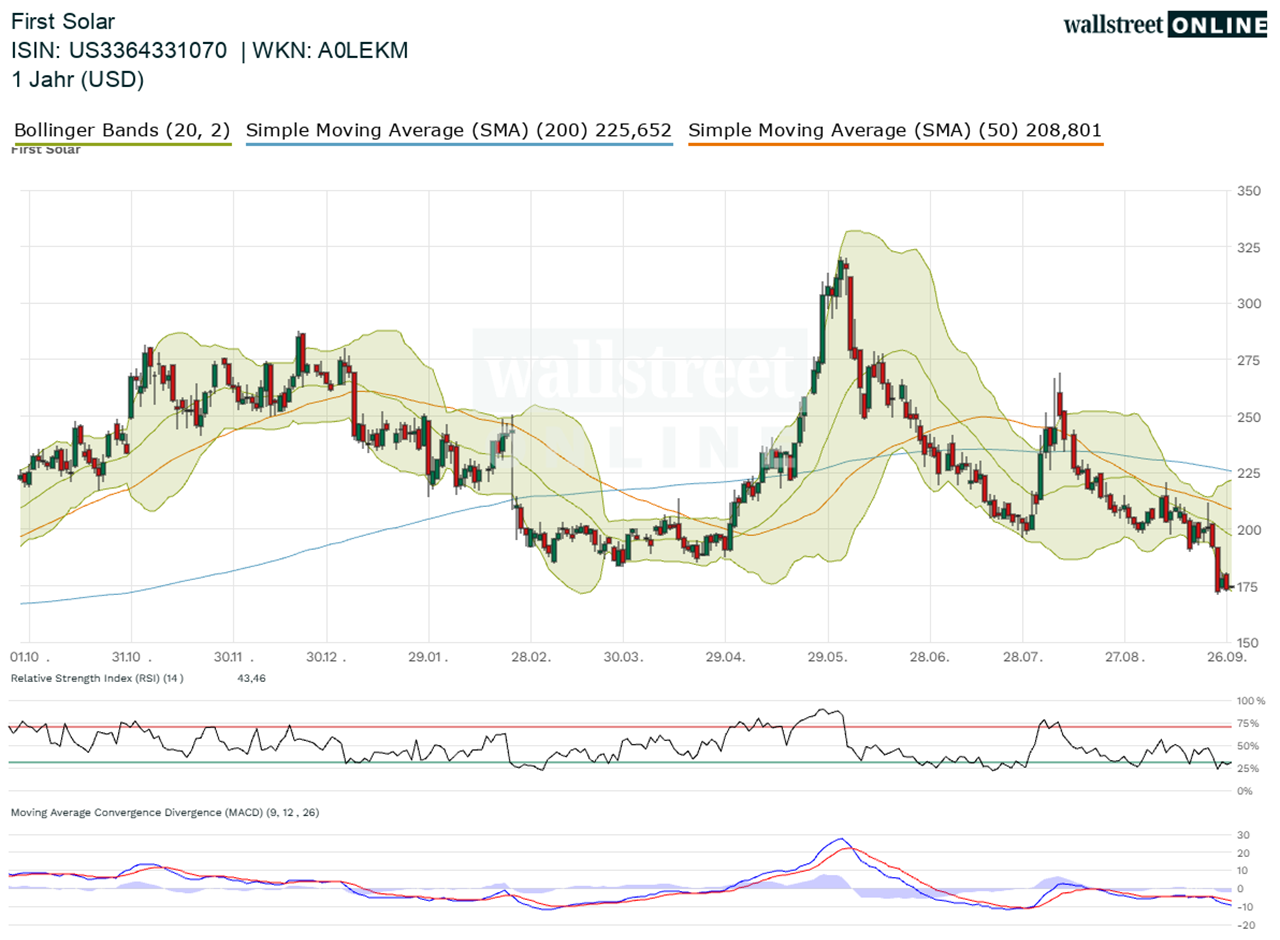Click the "1 Jahr (USD)" period label
The image size is (1280, 940).
point(78,80)
